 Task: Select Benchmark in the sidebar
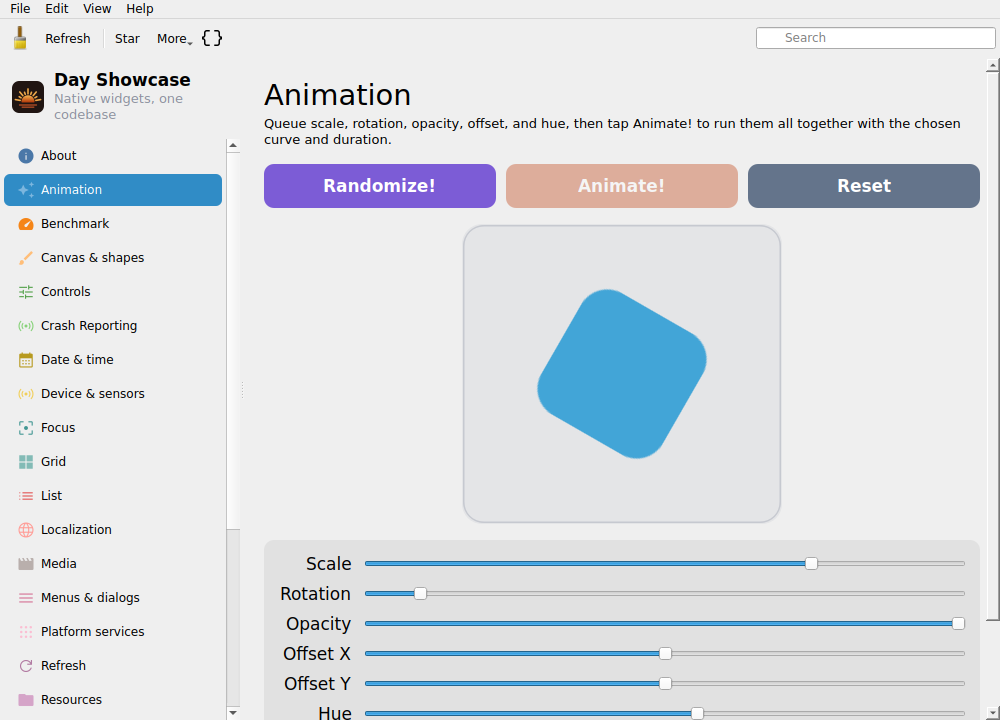point(113,224)
